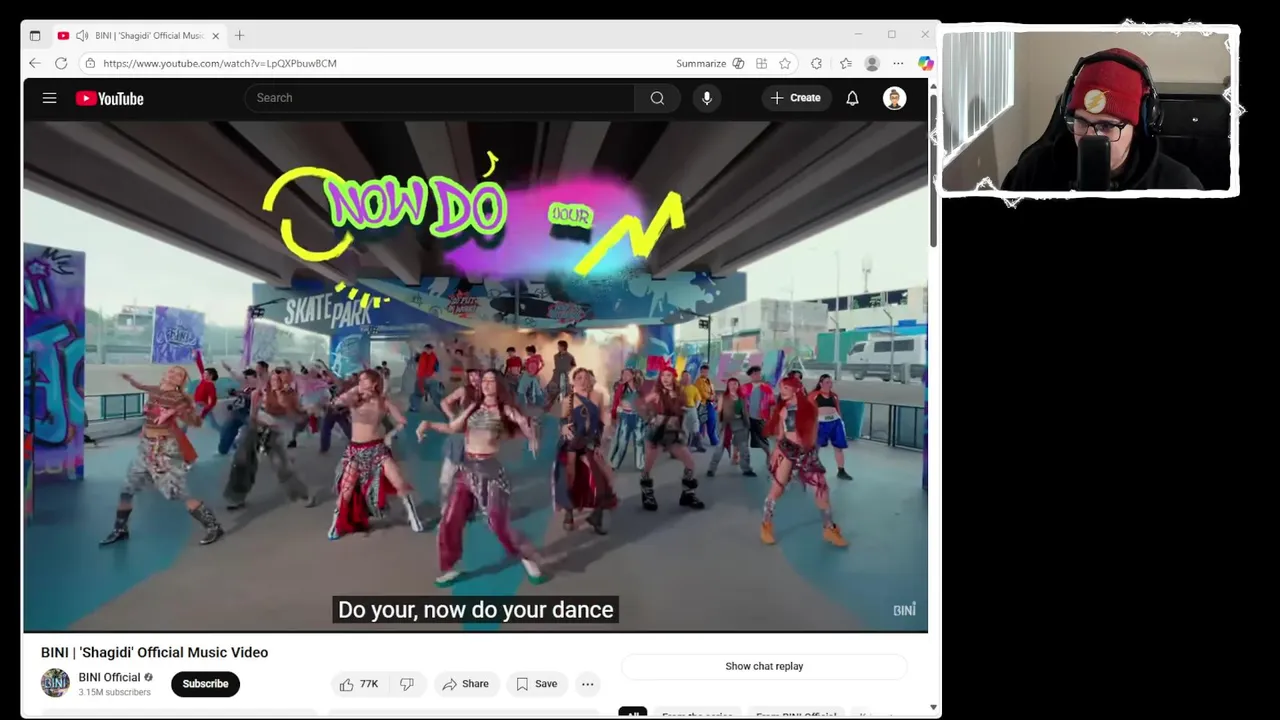
Task: Go back with the browser back arrow
Action: coord(35,63)
